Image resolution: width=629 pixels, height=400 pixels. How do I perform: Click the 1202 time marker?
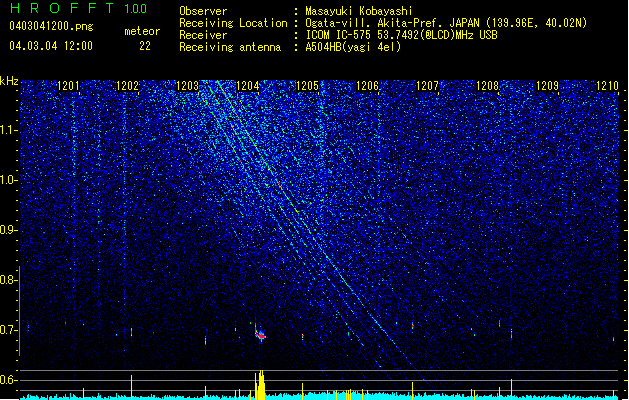[127, 86]
